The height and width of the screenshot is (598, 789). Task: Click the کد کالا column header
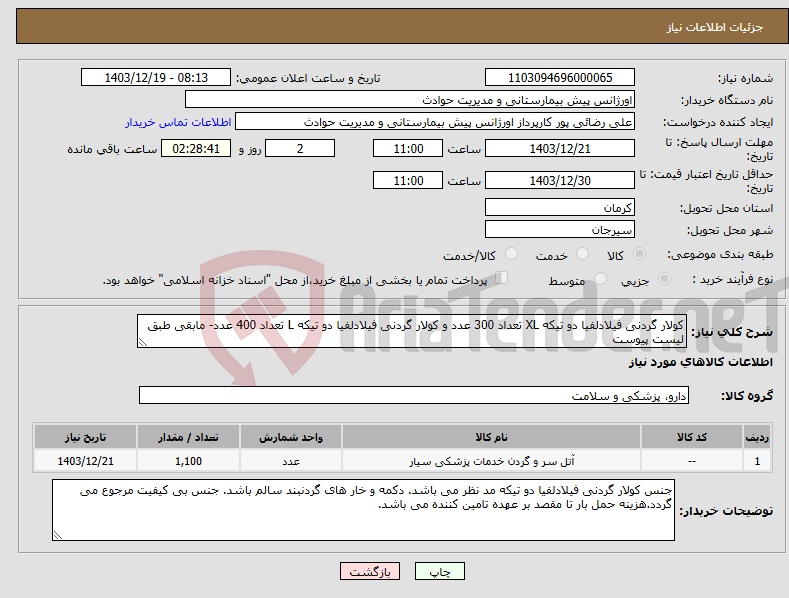692,437
